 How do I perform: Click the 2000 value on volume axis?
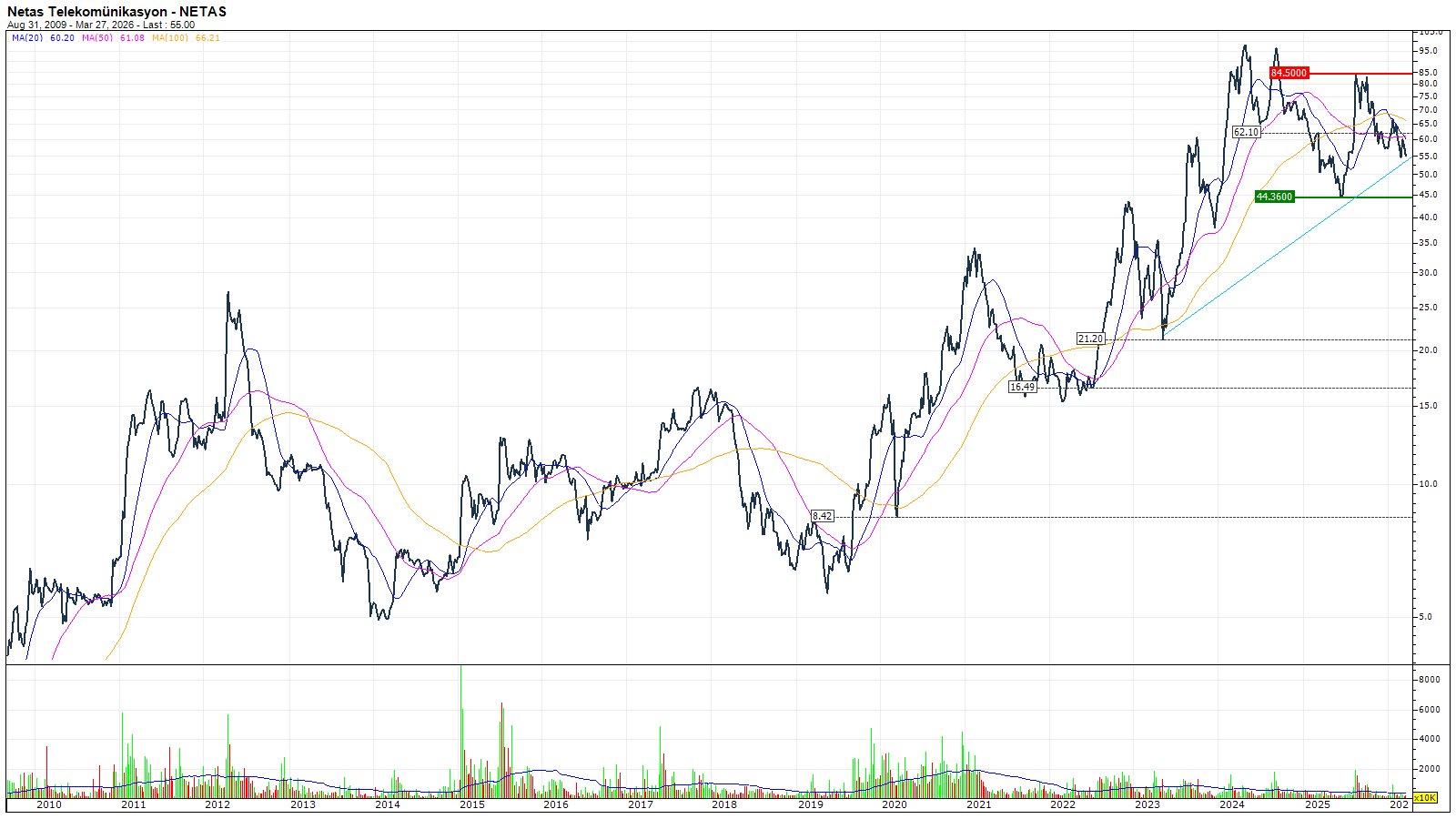(1429, 769)
